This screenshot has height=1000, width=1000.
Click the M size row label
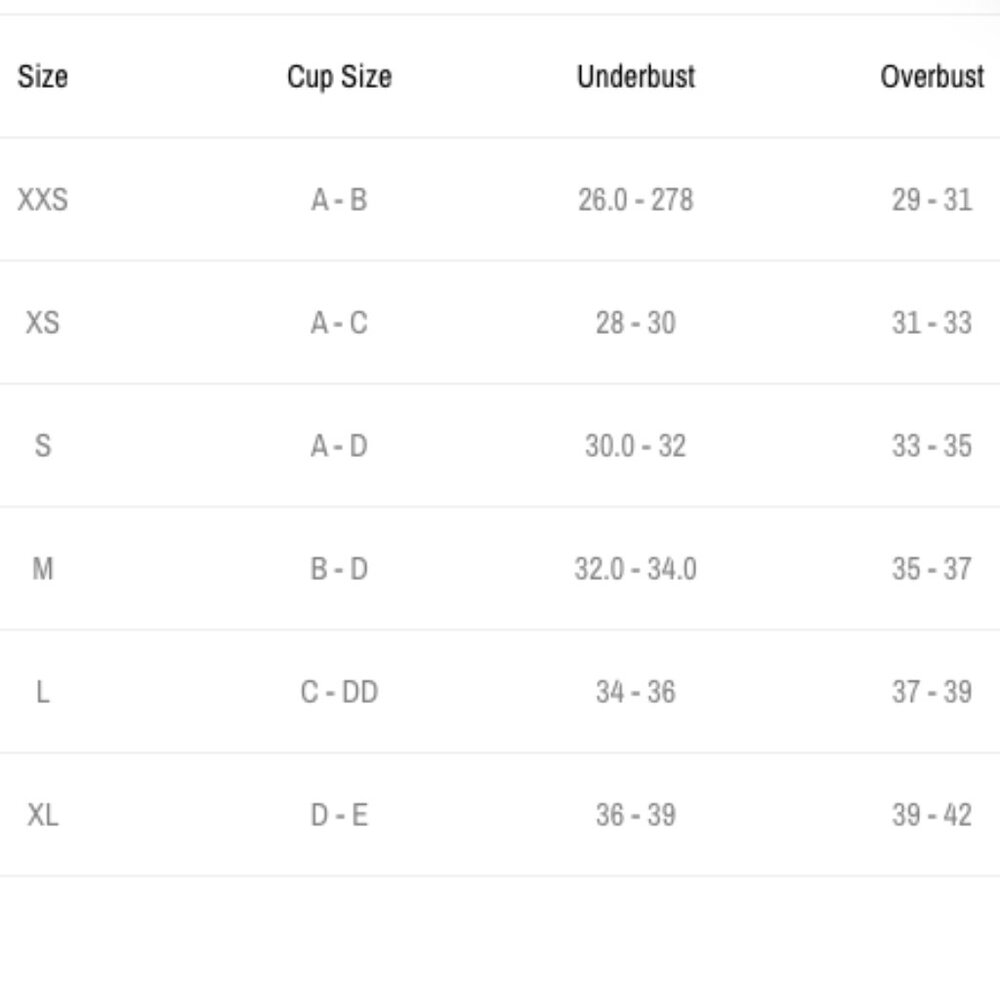pos(43,569)
